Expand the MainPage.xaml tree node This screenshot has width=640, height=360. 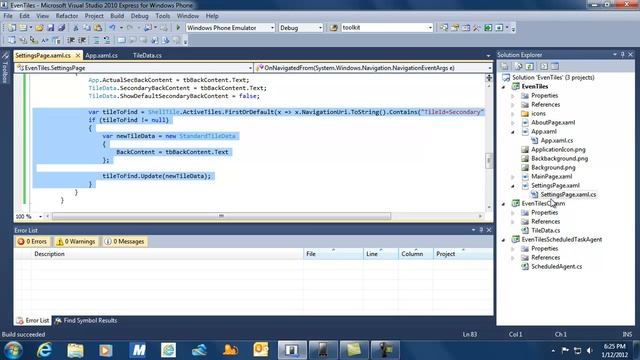(513, 177)
